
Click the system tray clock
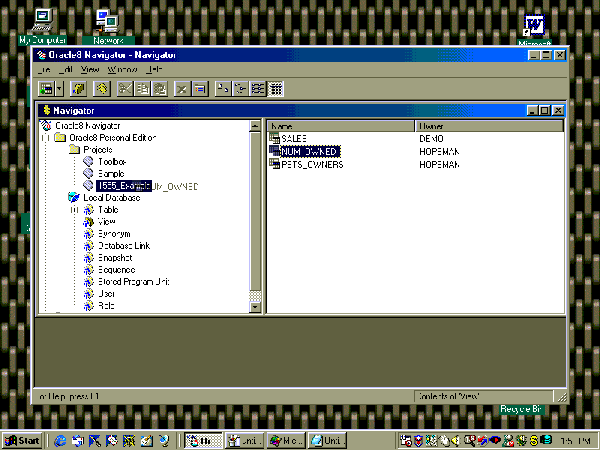point(576,441)
